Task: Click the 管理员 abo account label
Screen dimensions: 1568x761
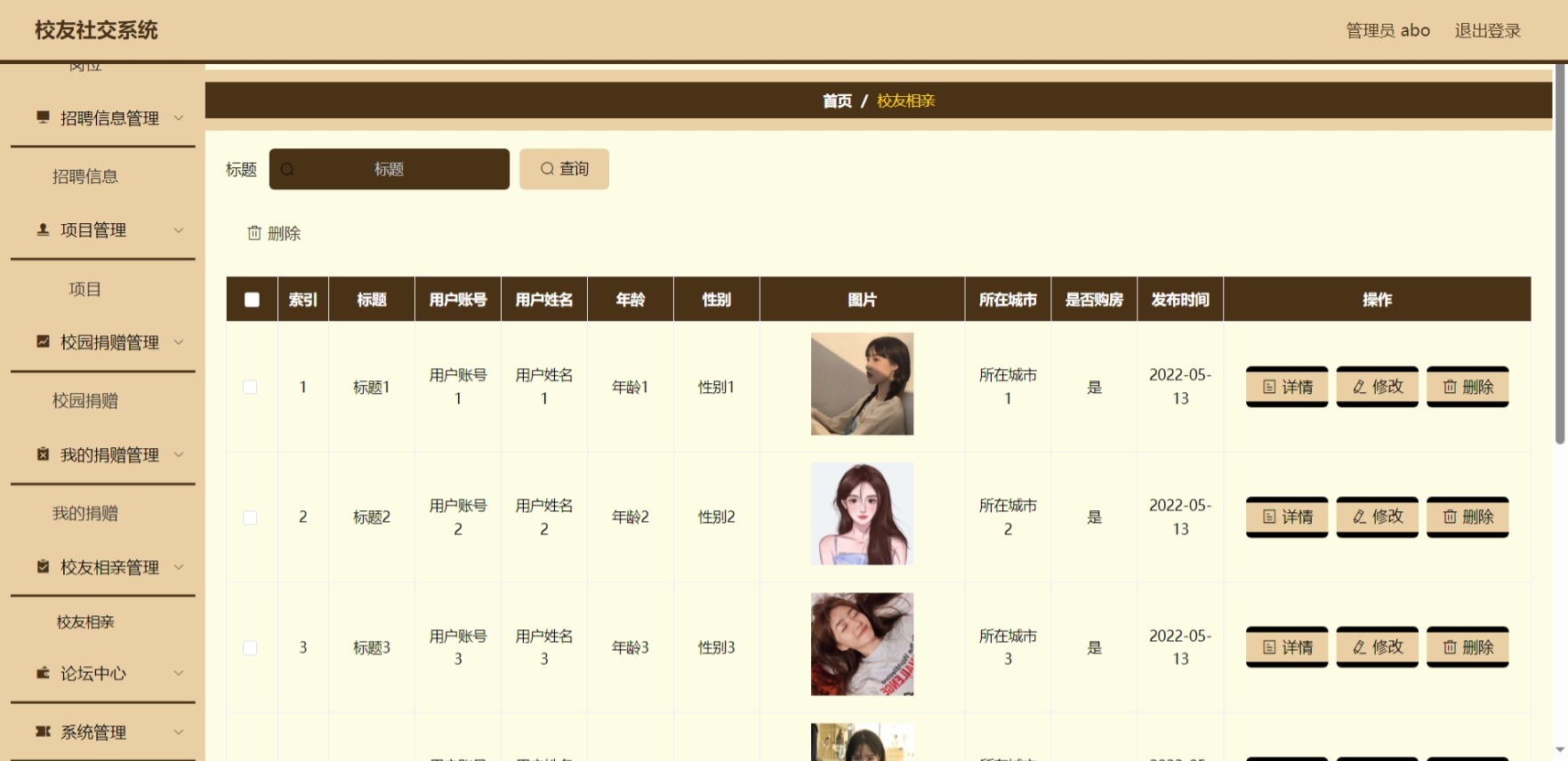Action: (1387, 30)
